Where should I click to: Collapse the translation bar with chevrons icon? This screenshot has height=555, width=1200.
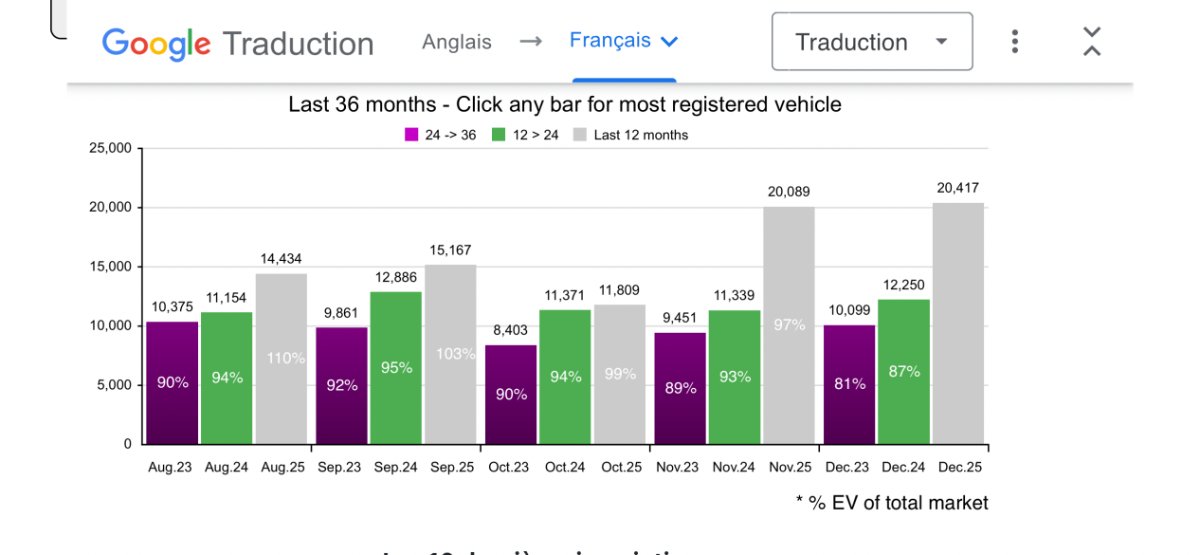click(x=1092, y=41)
